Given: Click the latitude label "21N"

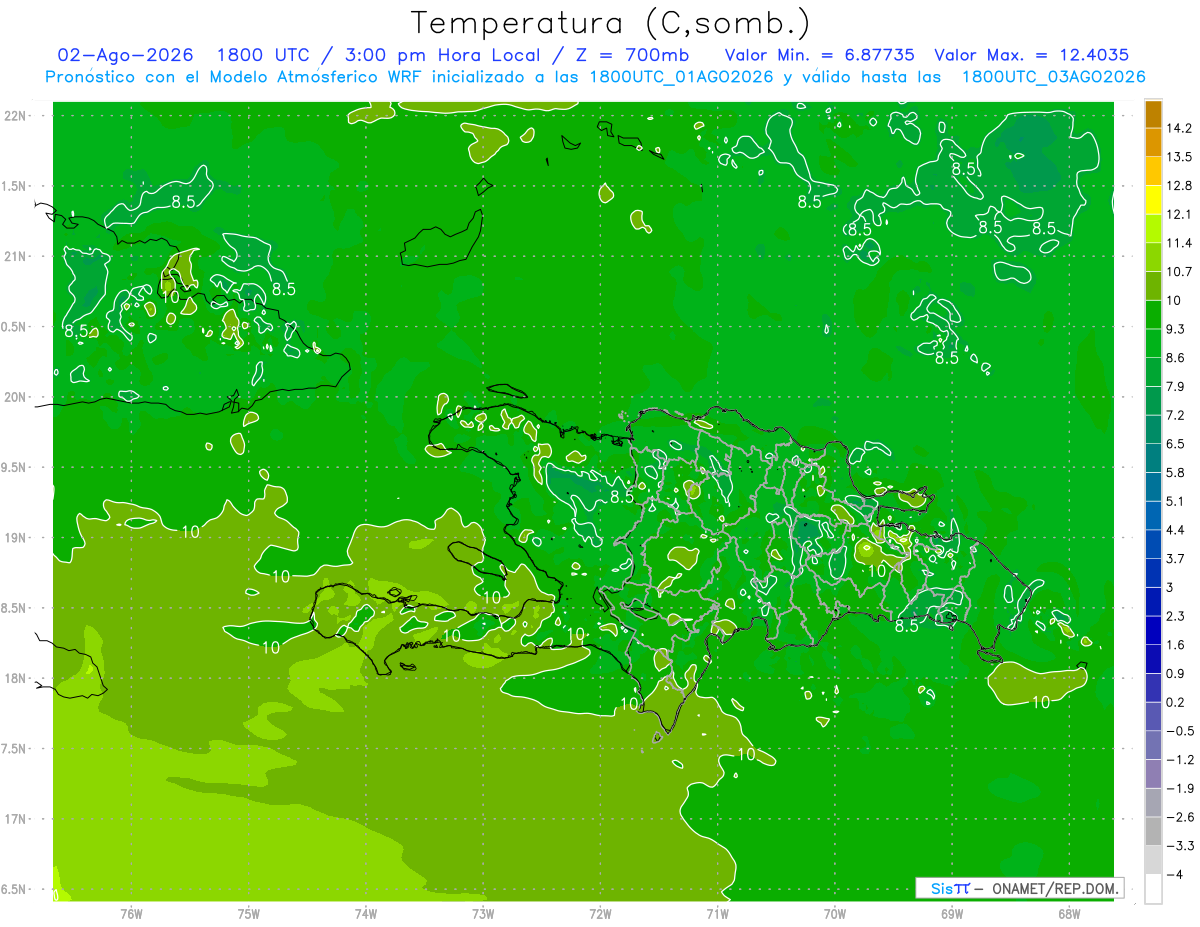Looking at the screenshot, I should tap(15, 256).
